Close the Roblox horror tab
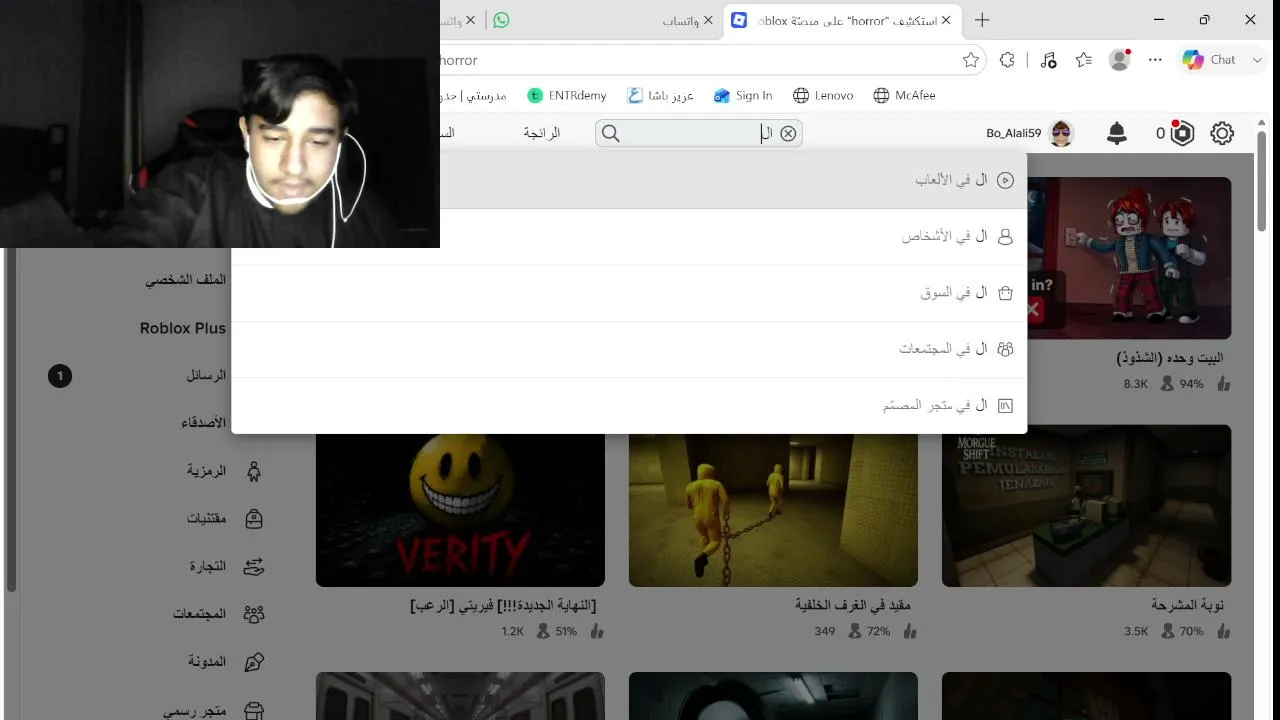The height and width of the screenshot is (720, 1280). [x=946, y=20]
